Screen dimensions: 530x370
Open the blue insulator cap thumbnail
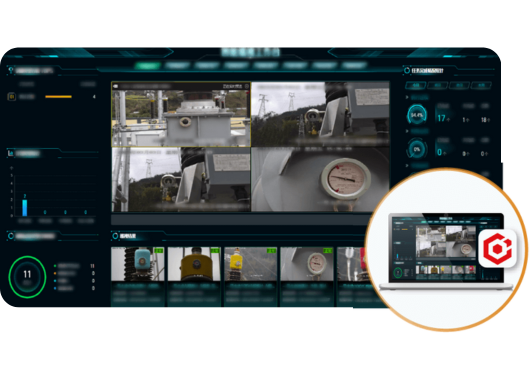(138, 264)
